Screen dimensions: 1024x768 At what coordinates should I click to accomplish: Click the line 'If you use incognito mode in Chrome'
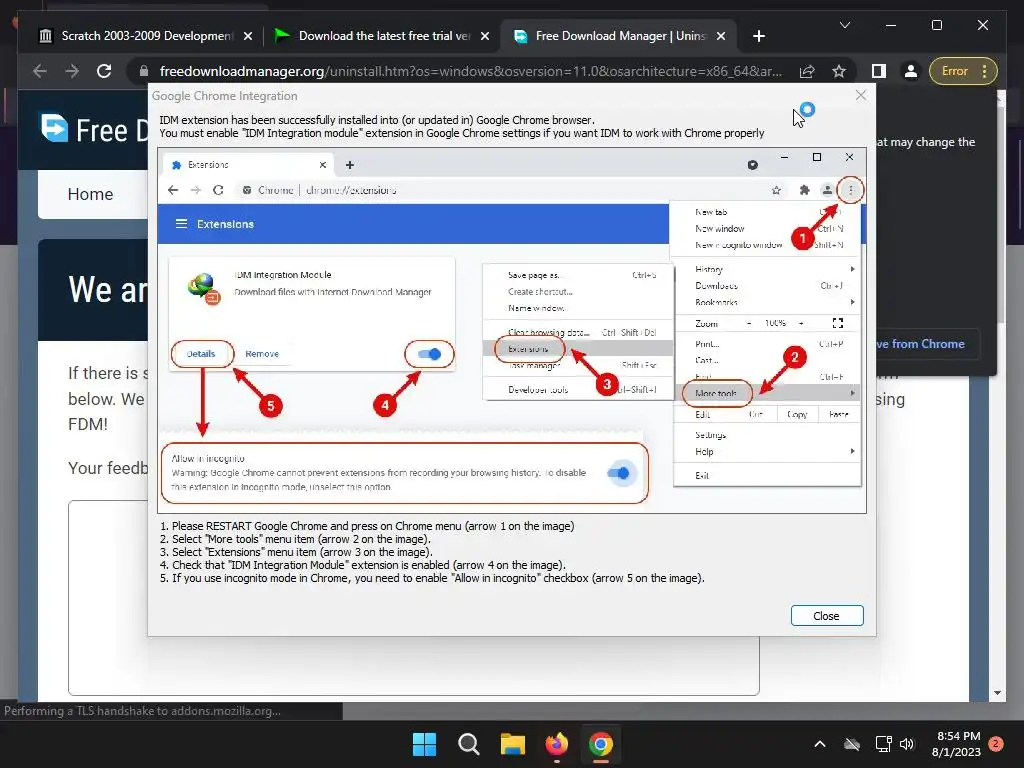pyautogui.click(x=432, y=578)
